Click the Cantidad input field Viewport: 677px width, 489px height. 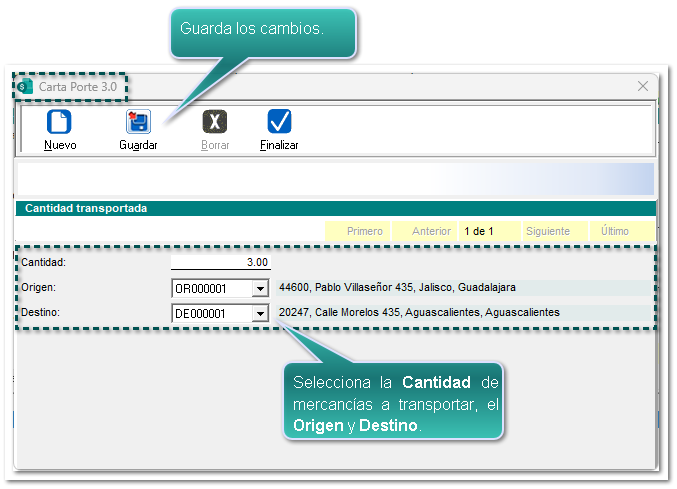coord(221,262)
